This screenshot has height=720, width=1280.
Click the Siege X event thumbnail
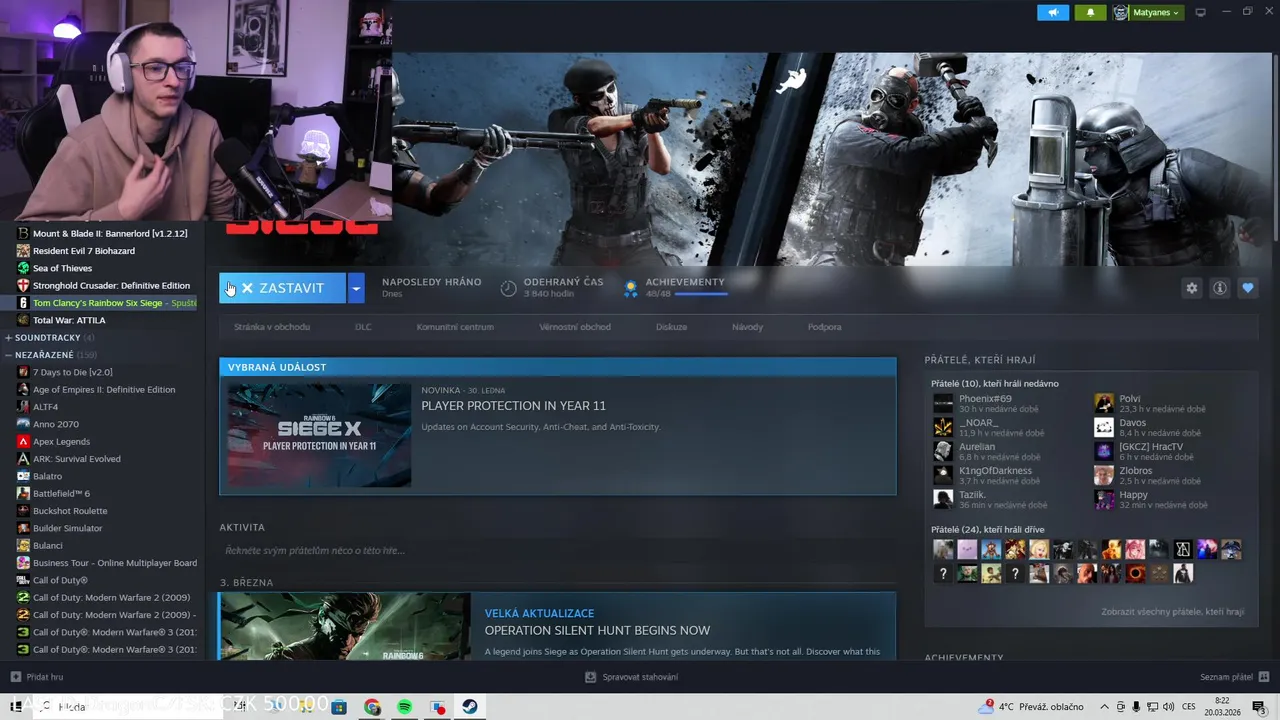click(319, 435)
